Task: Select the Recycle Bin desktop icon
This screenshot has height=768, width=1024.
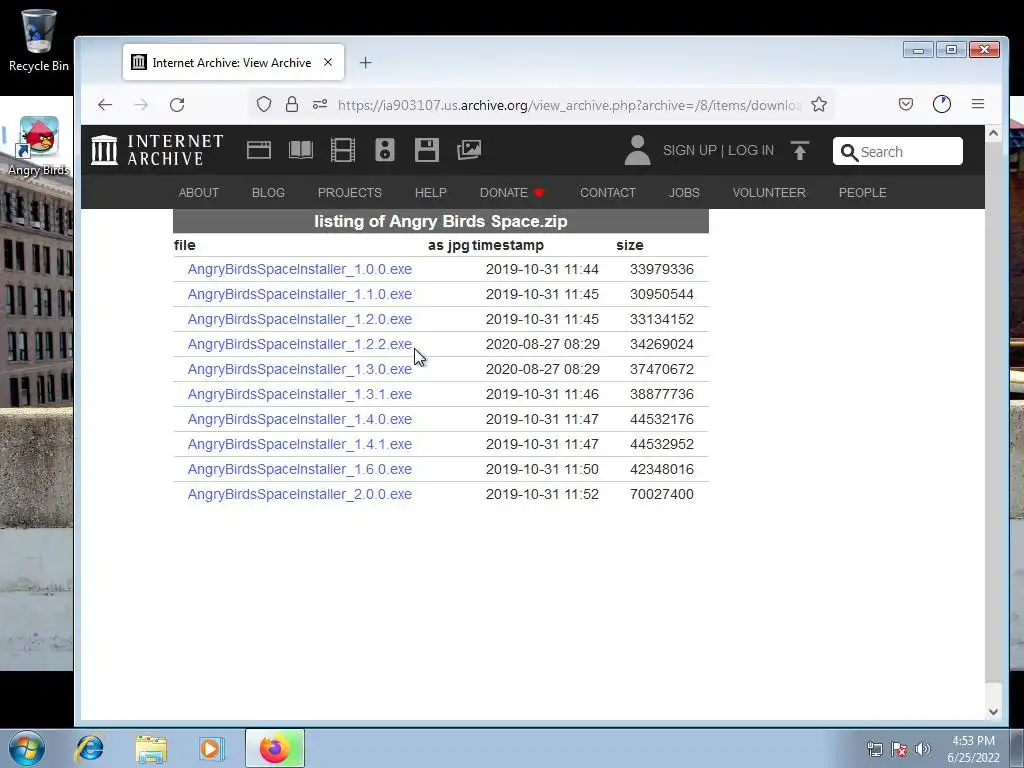Action: pos(39,40)
